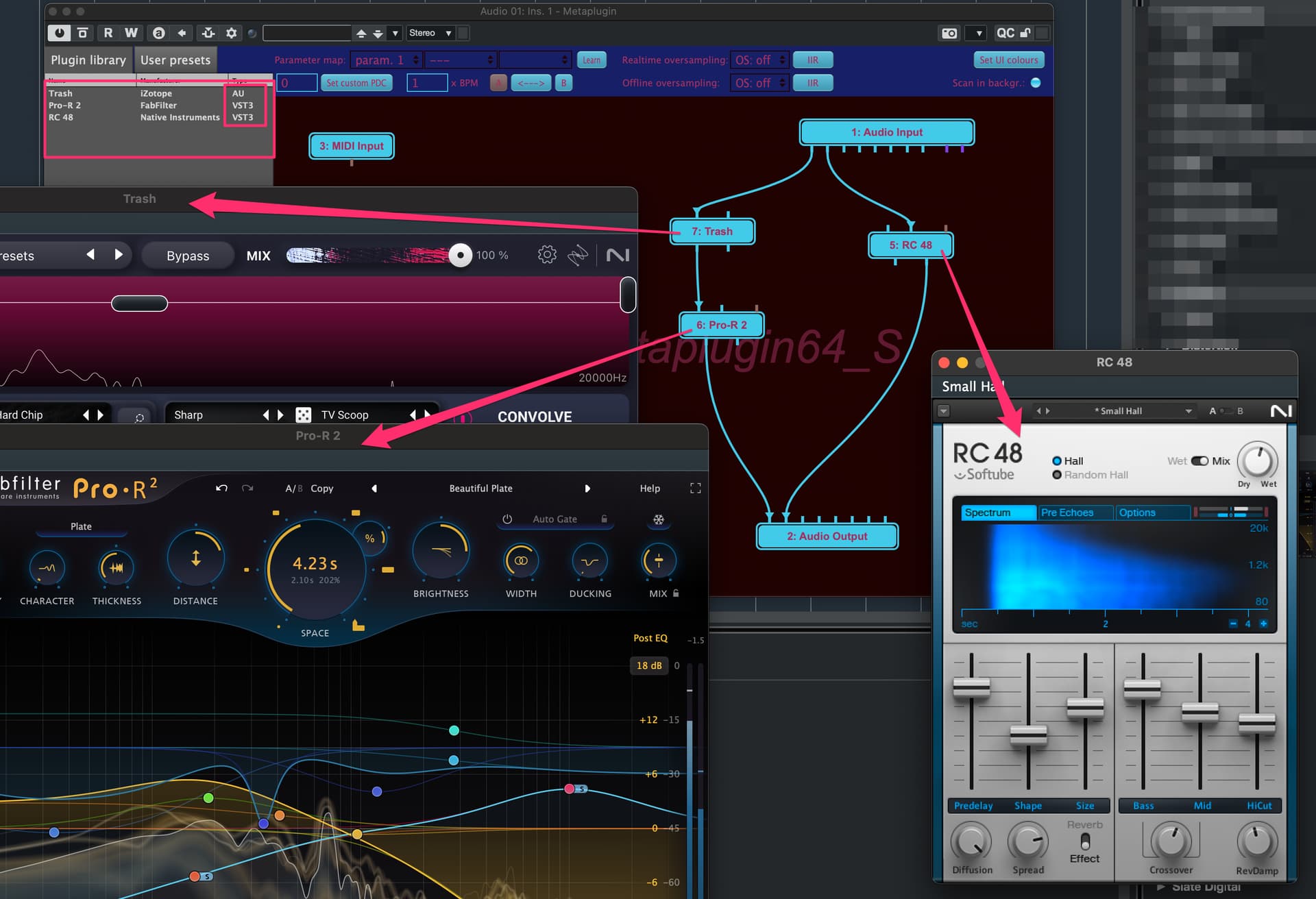Image resolution: width=1316 pixels, height=899 pixels.
Task: Toggle the Metaplugin power bypass button
Action: pos(59,33)
